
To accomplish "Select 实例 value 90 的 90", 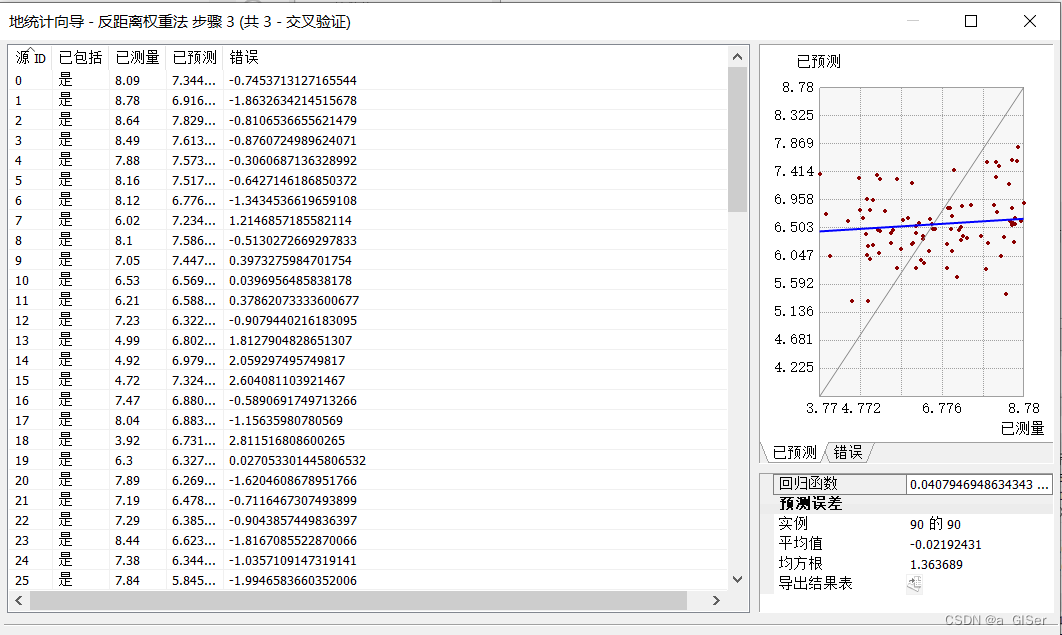I will click(935, 524).
